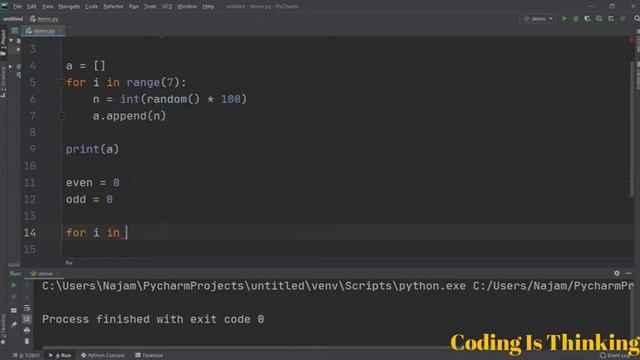
Task: Open the Python Console tab
Action: coord(103,356)
